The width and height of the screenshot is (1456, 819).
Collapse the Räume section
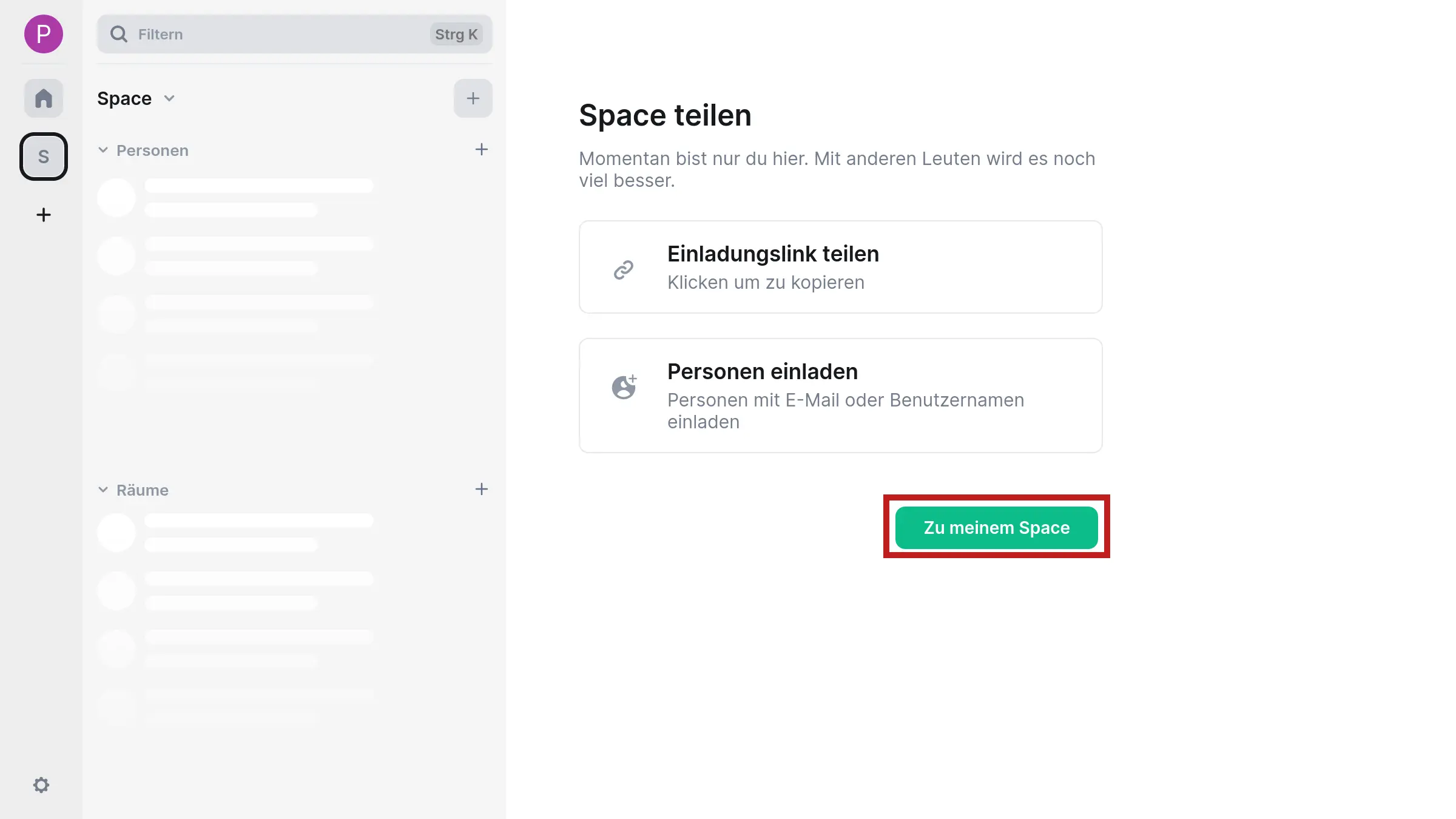[103, 490]
